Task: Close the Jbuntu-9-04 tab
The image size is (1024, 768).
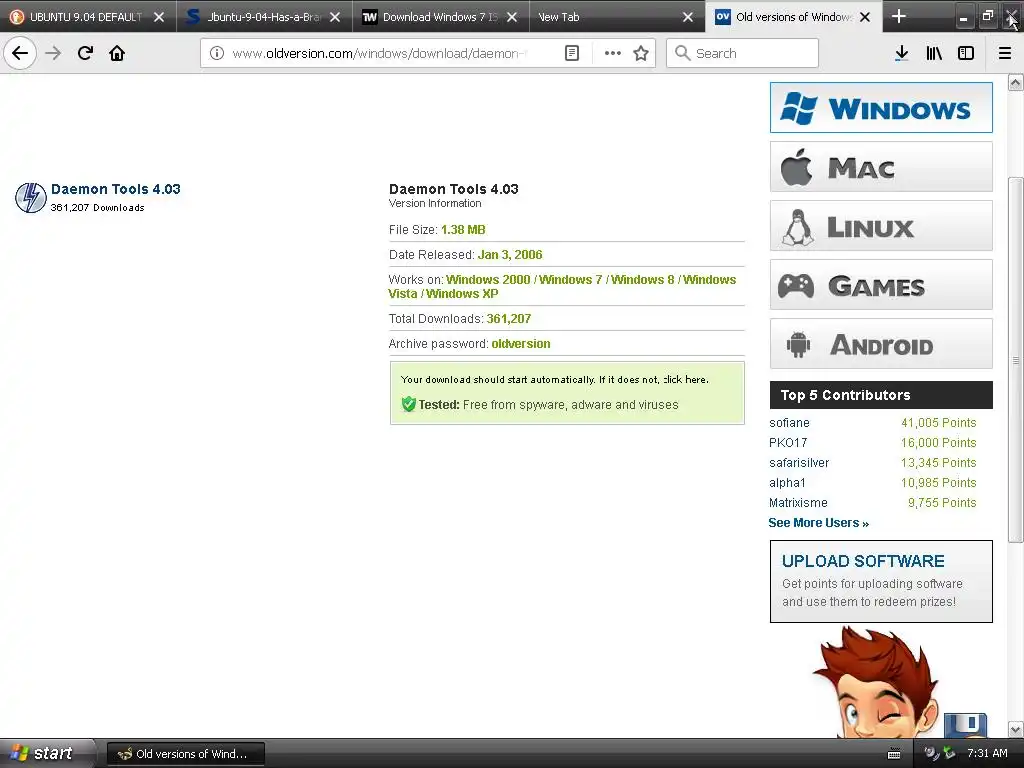Action: [x=335, y=17]
